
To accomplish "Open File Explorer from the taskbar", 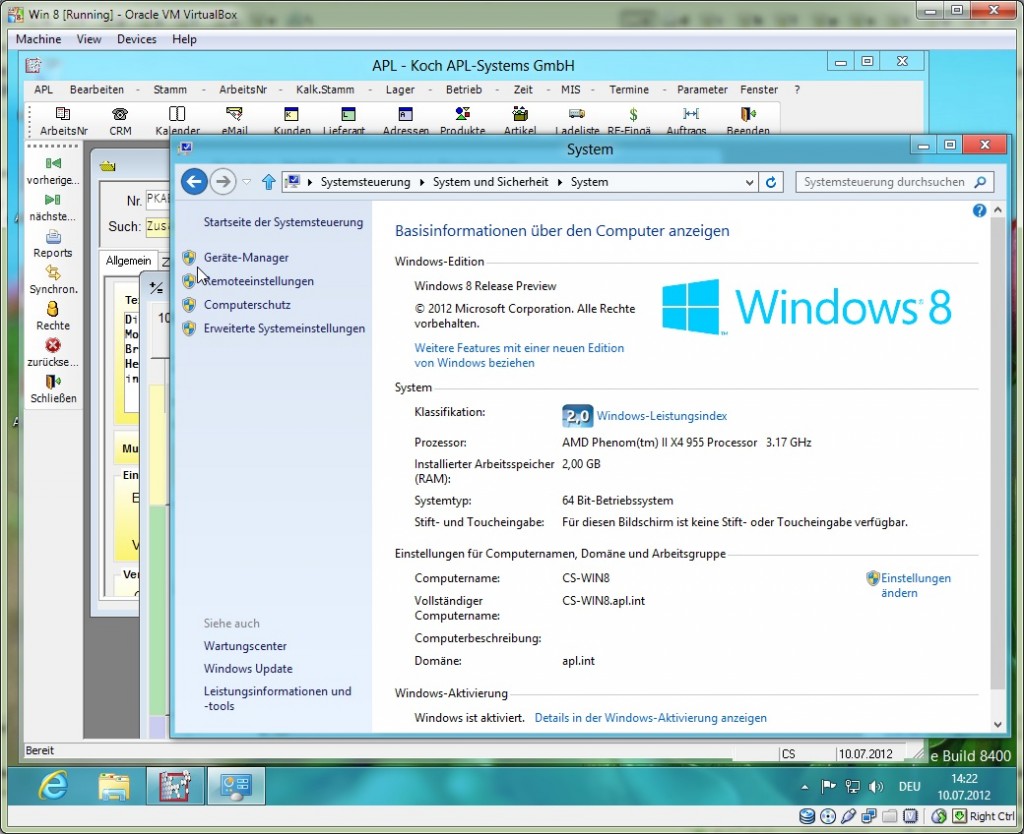I will pyautogui.click(x=114, y=786).
